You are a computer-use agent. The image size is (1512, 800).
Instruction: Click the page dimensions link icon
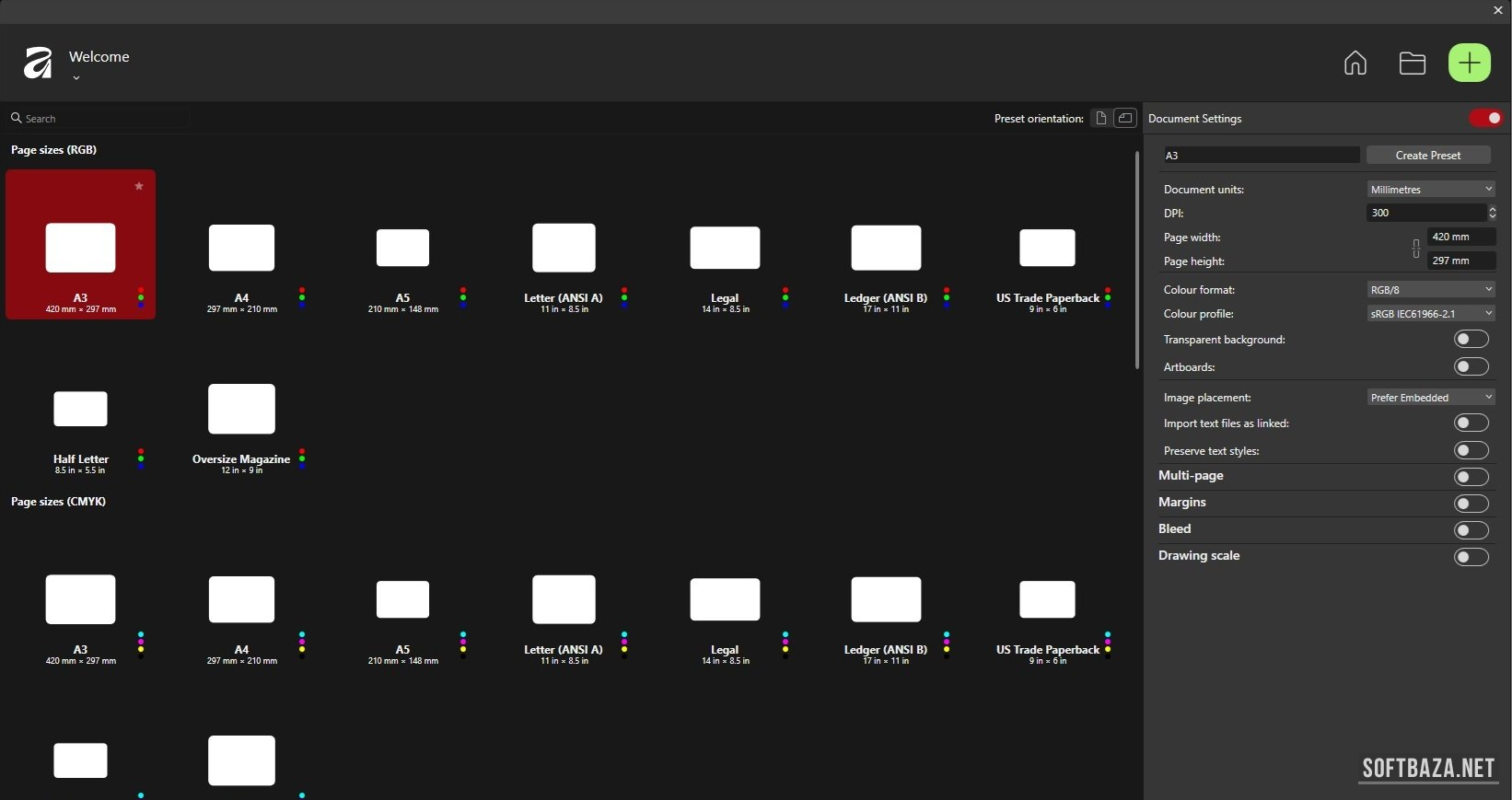point(1416,249)
